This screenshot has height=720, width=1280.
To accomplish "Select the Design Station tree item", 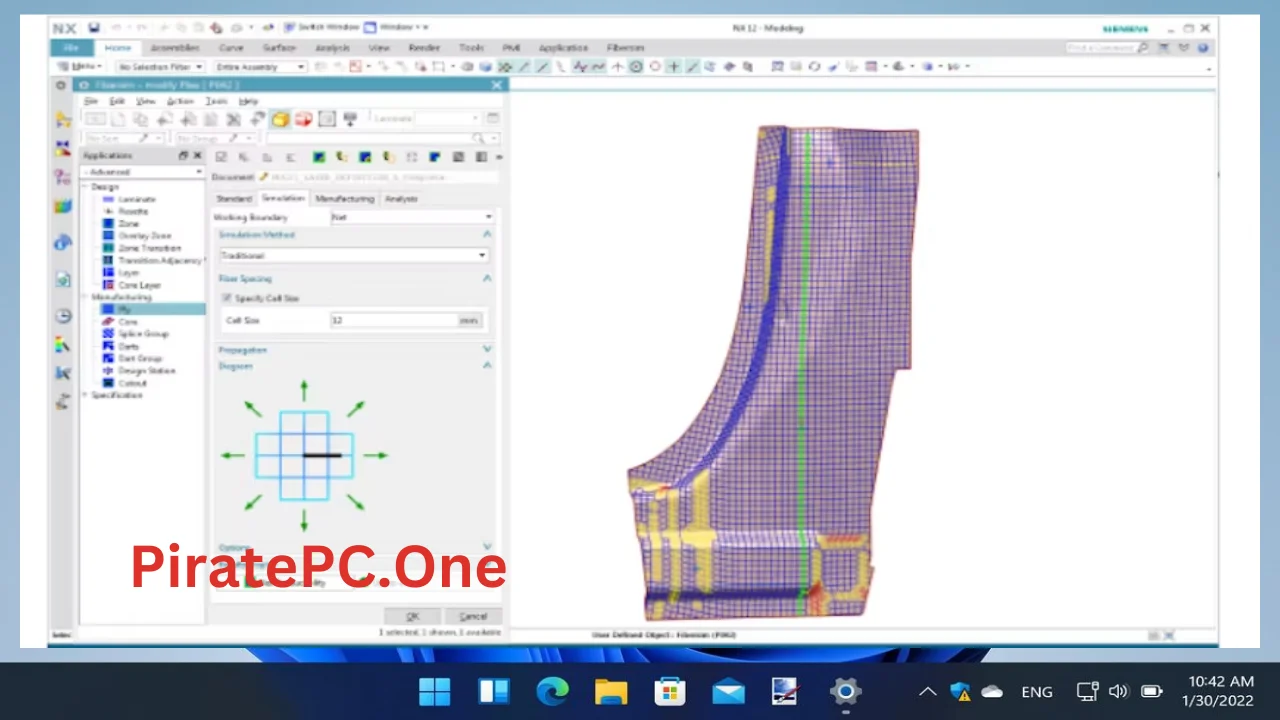I will 147,371.
